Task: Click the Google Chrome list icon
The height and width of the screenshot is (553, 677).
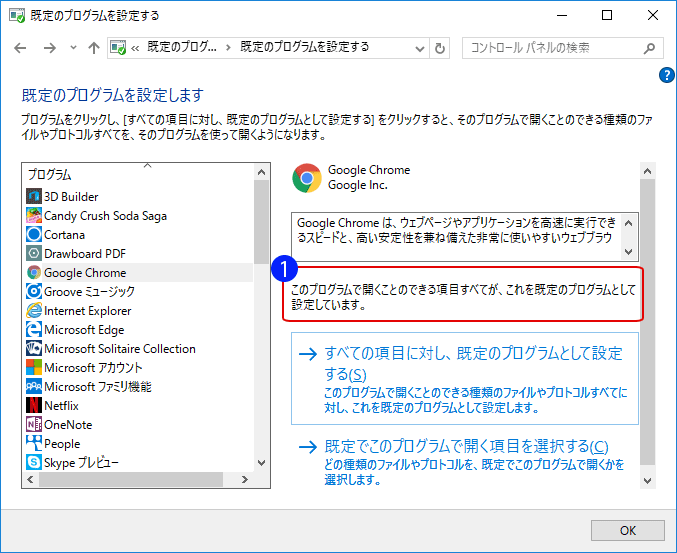Action: click(34, 272)
